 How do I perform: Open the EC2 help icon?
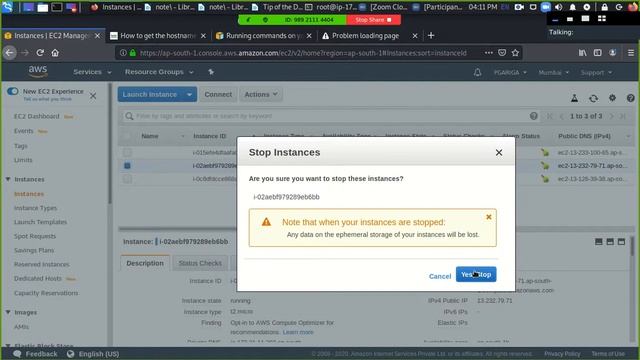point(630,98)
